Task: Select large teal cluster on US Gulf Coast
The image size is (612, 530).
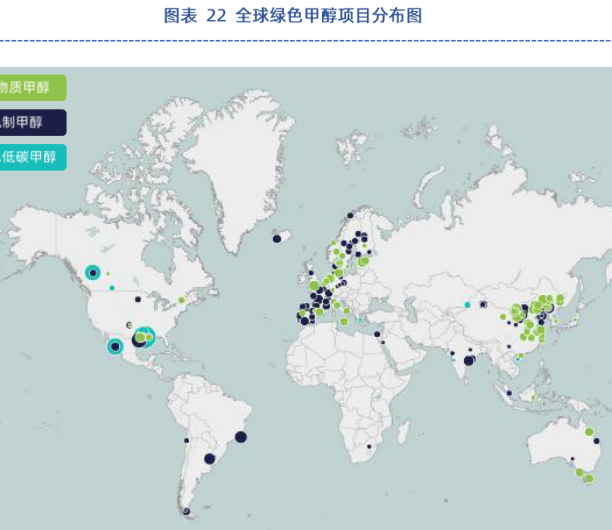Action: click(144, 337)
